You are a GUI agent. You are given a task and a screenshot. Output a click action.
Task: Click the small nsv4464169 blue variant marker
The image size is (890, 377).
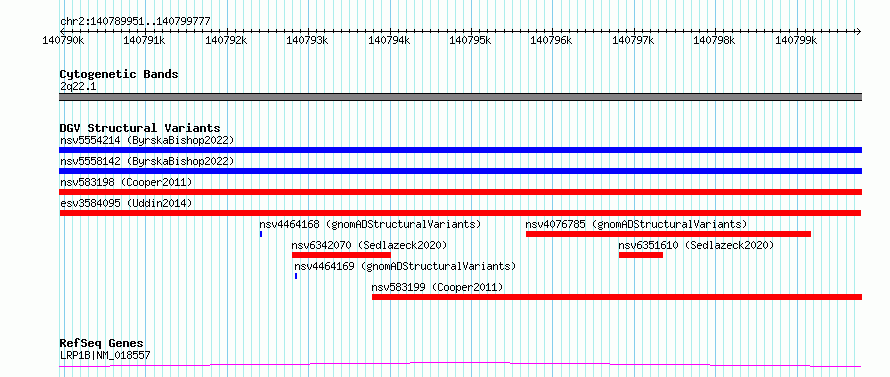click(x=296, y=276)
